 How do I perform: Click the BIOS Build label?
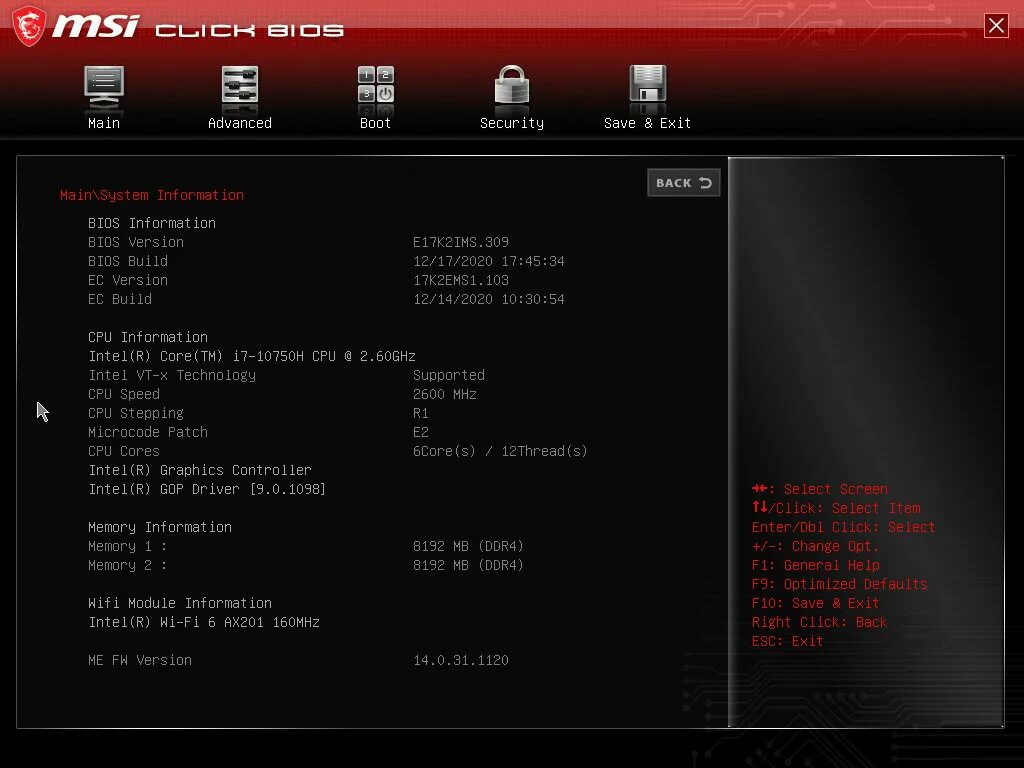[x=128, y=261]
